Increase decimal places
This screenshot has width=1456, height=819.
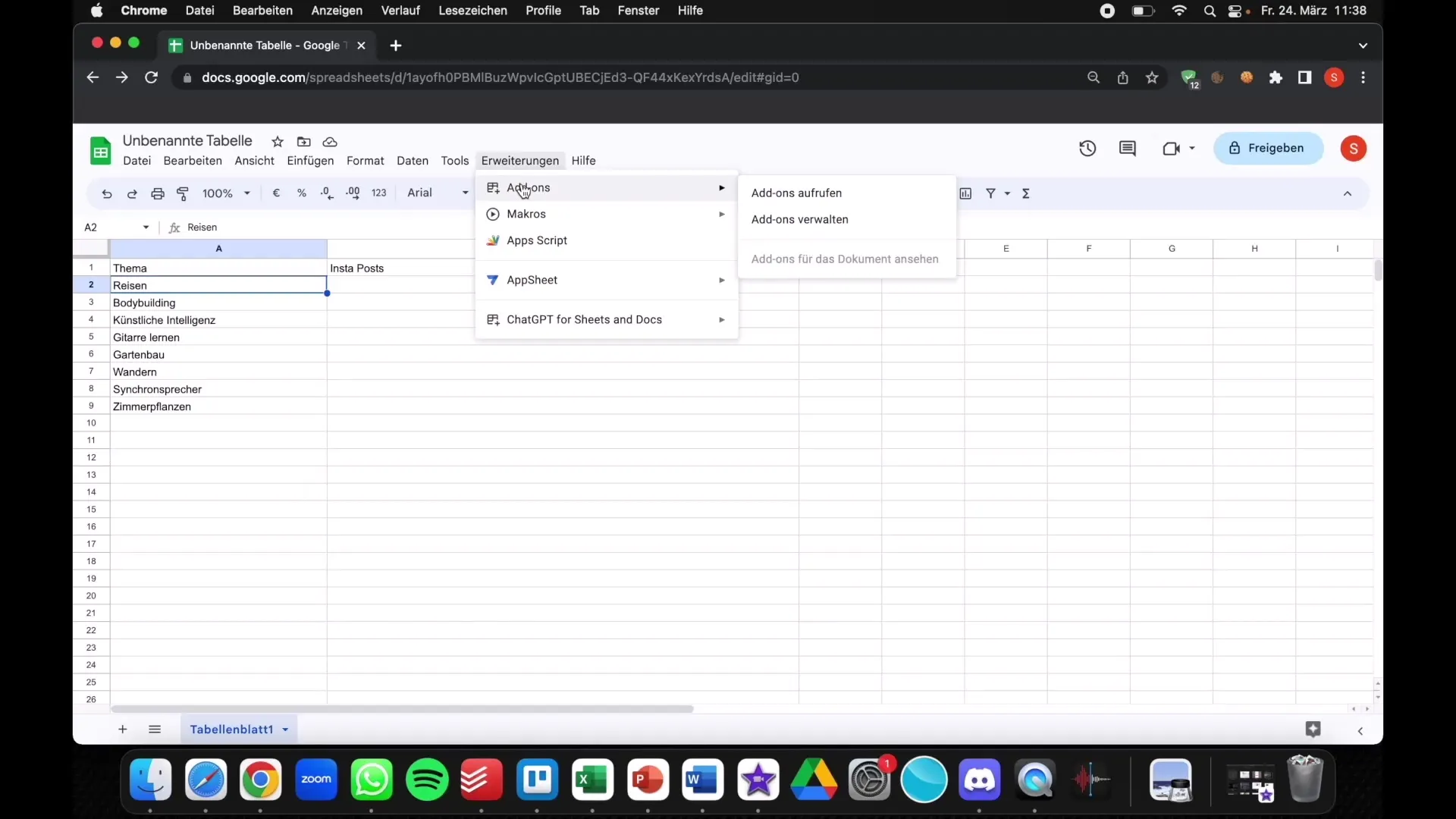[353, 193]
